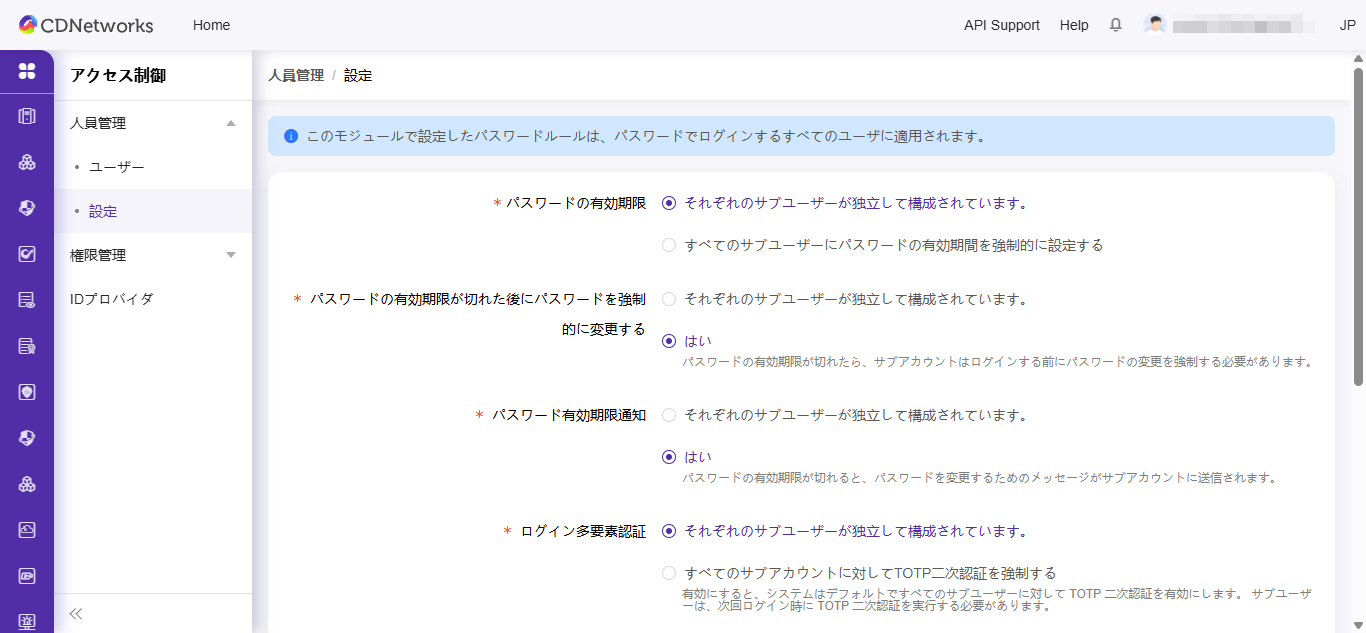Open the IDプロバイダ menu item
This screenshot has width=1366, height=633.
tap(111, 299)
